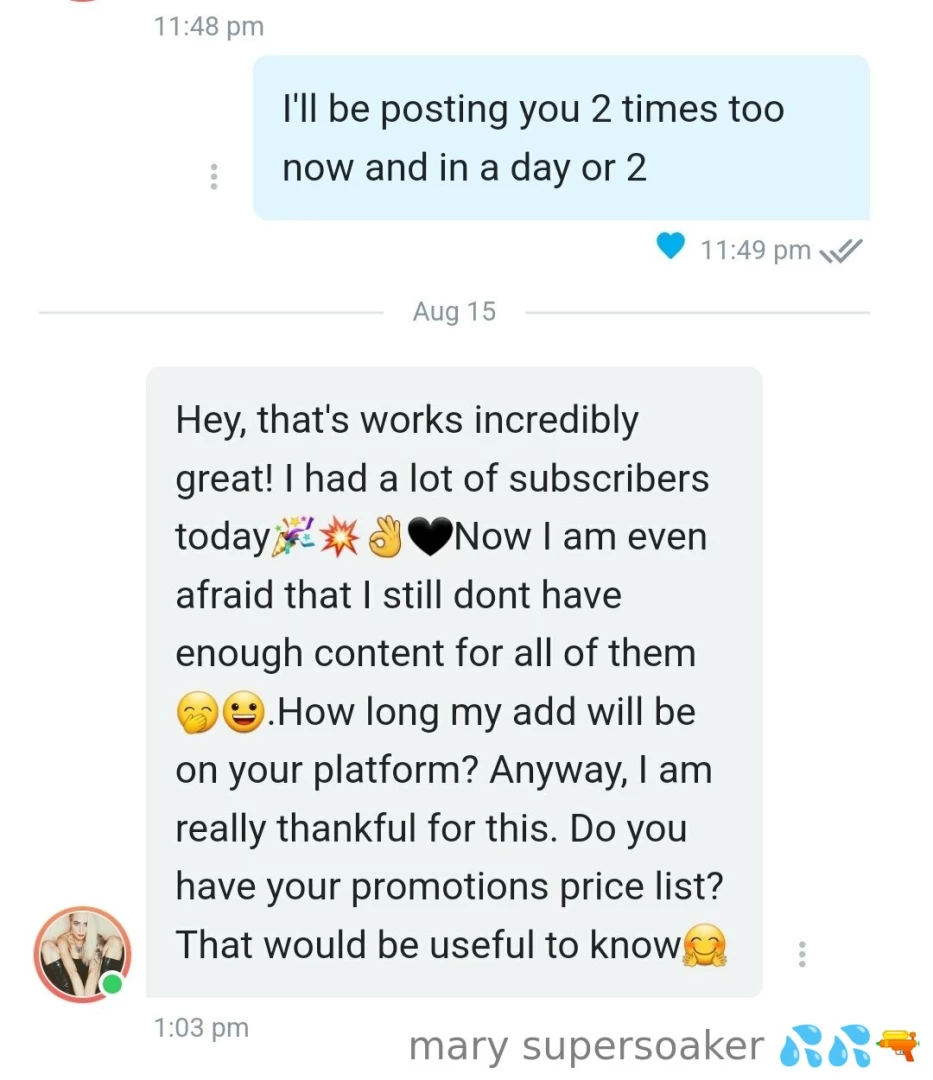Click the hugging face emoji ending the message

pyautogui.click(x=707, y=944)
